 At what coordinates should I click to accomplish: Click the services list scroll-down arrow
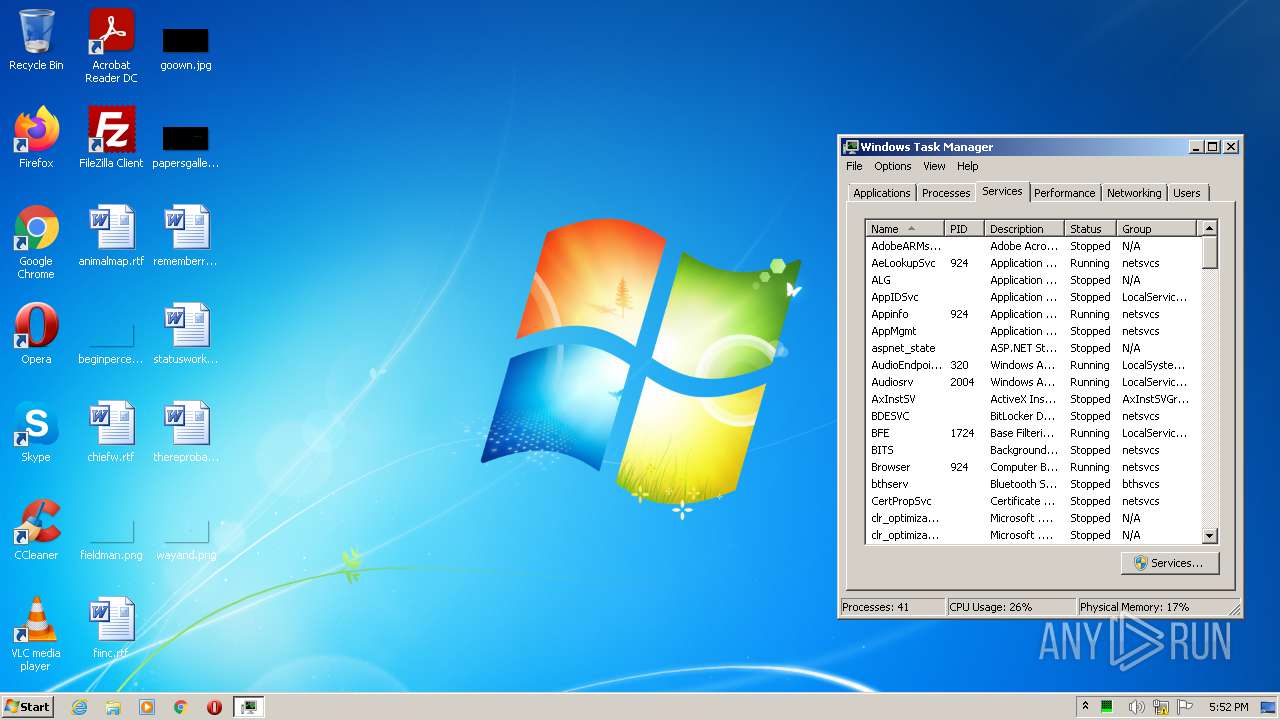click(1209, 535)
